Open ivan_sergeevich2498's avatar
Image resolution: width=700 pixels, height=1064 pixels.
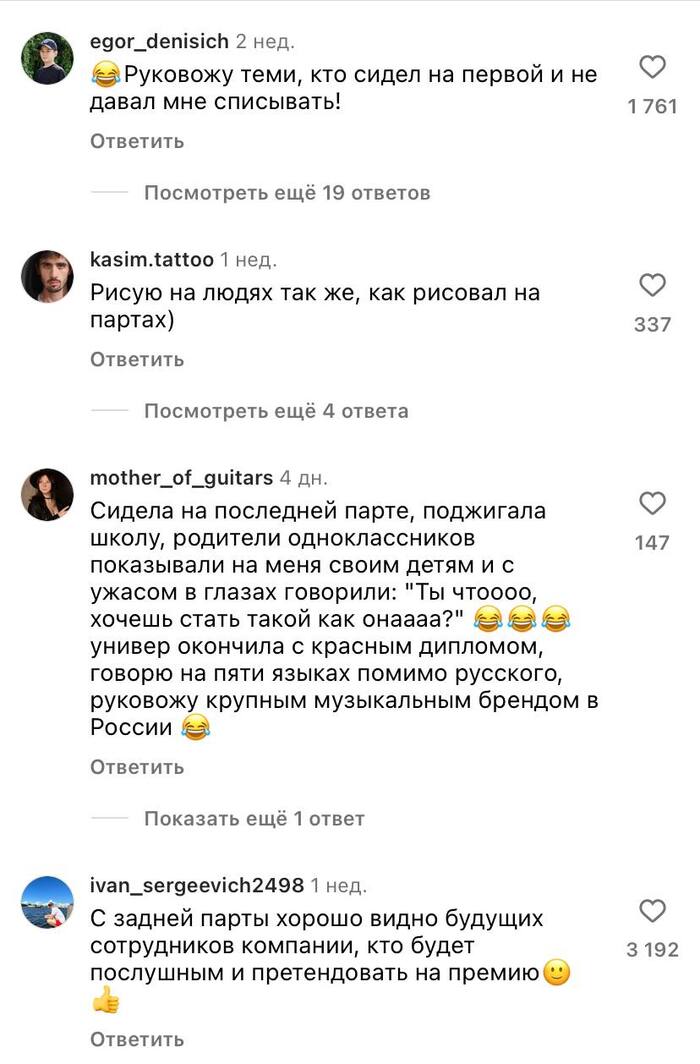coord(47,901)
